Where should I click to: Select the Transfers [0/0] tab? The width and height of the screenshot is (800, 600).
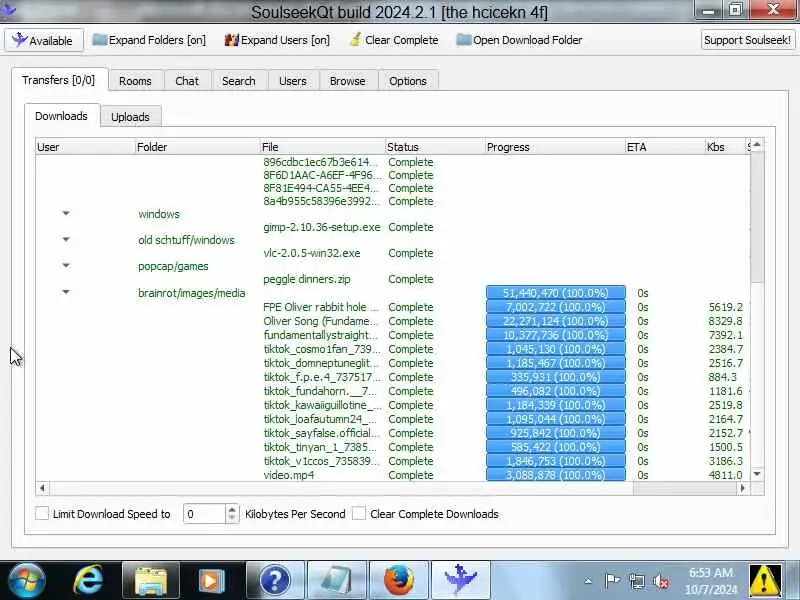59,80
